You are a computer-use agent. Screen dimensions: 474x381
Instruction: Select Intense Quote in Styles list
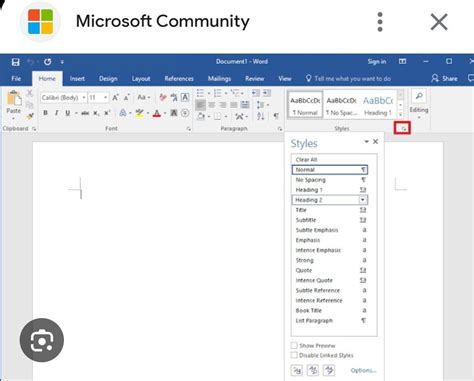330,280
